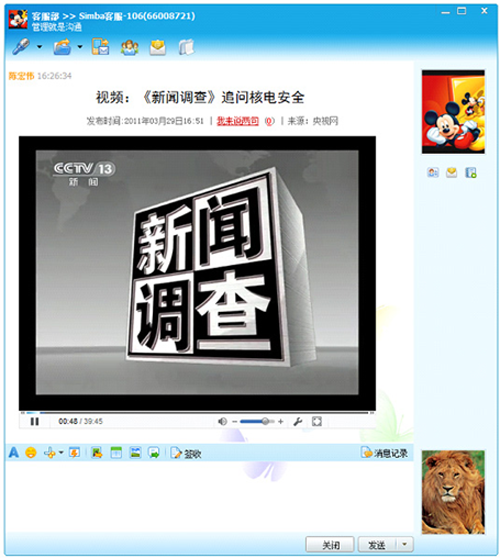
Task: Click the email envelope icon in top toolbar
Action: tap(158, 47)
